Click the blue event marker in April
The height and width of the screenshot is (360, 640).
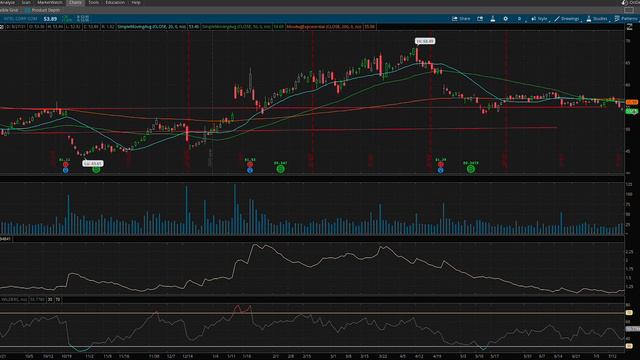440,170
